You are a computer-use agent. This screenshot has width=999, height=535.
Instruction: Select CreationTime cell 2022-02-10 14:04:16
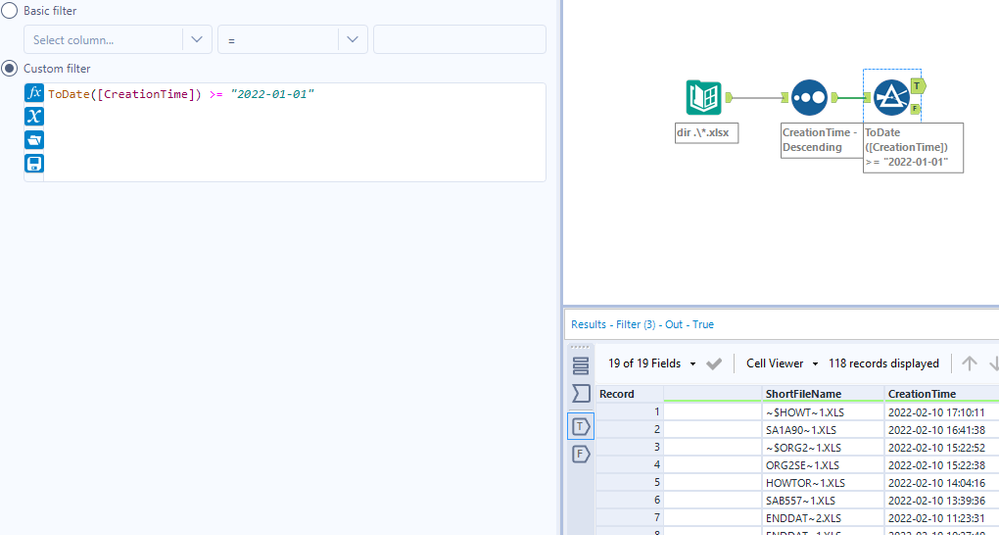(942, 483)
